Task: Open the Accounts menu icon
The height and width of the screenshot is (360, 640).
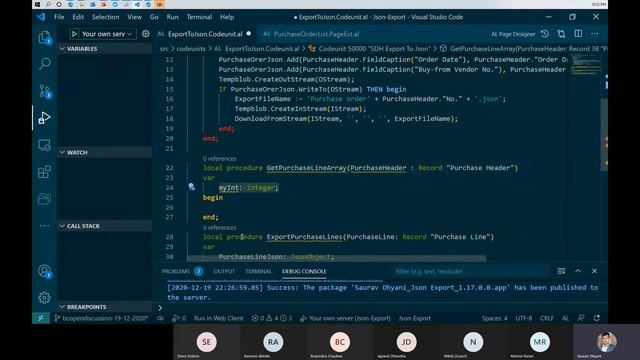Action: (x=44, y=271)
